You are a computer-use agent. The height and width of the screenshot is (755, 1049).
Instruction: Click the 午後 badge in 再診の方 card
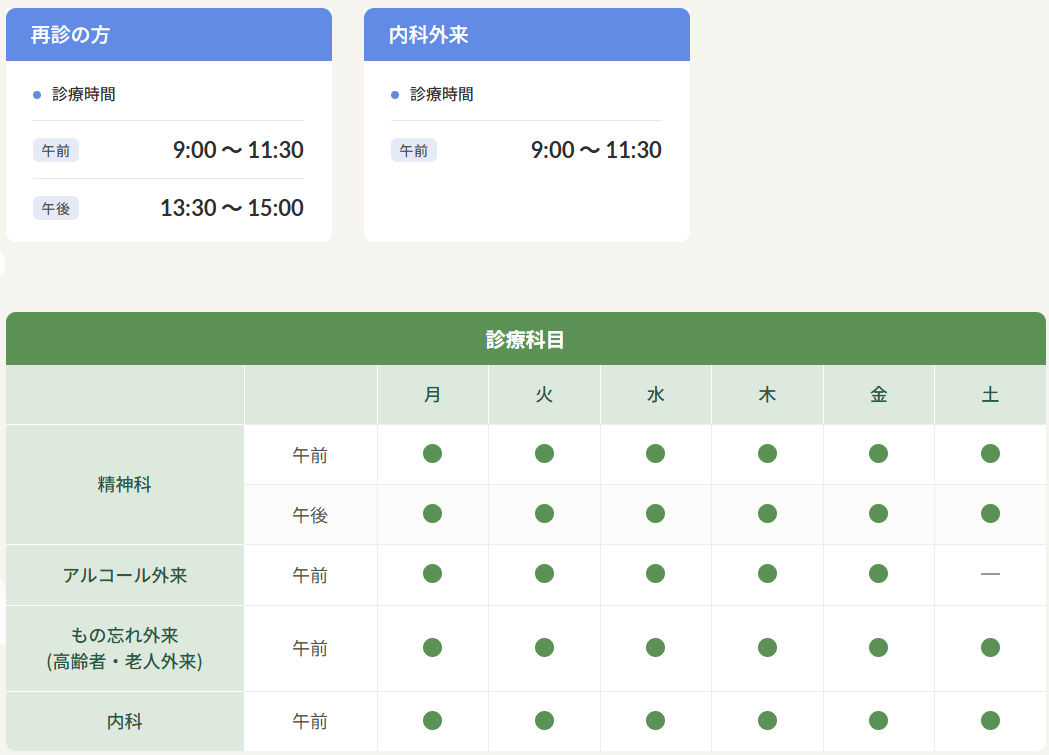(x=56, y=208)
